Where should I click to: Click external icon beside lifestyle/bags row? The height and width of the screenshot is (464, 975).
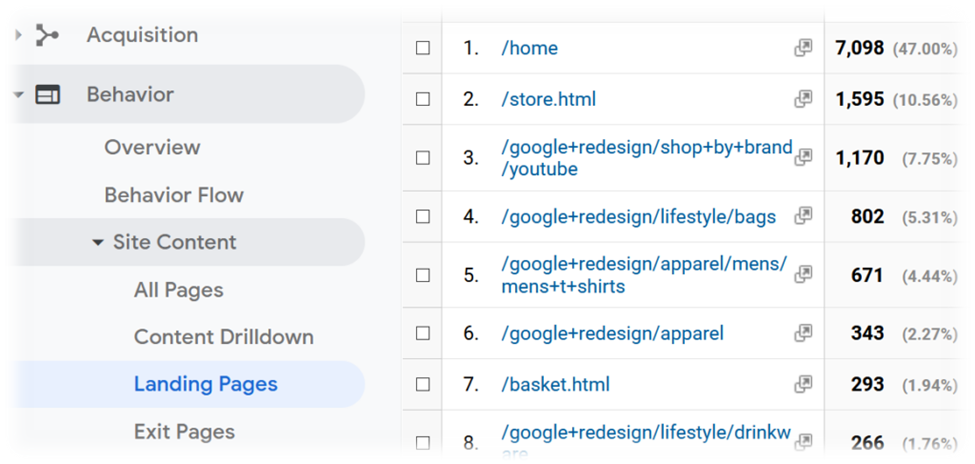point(803,216)
